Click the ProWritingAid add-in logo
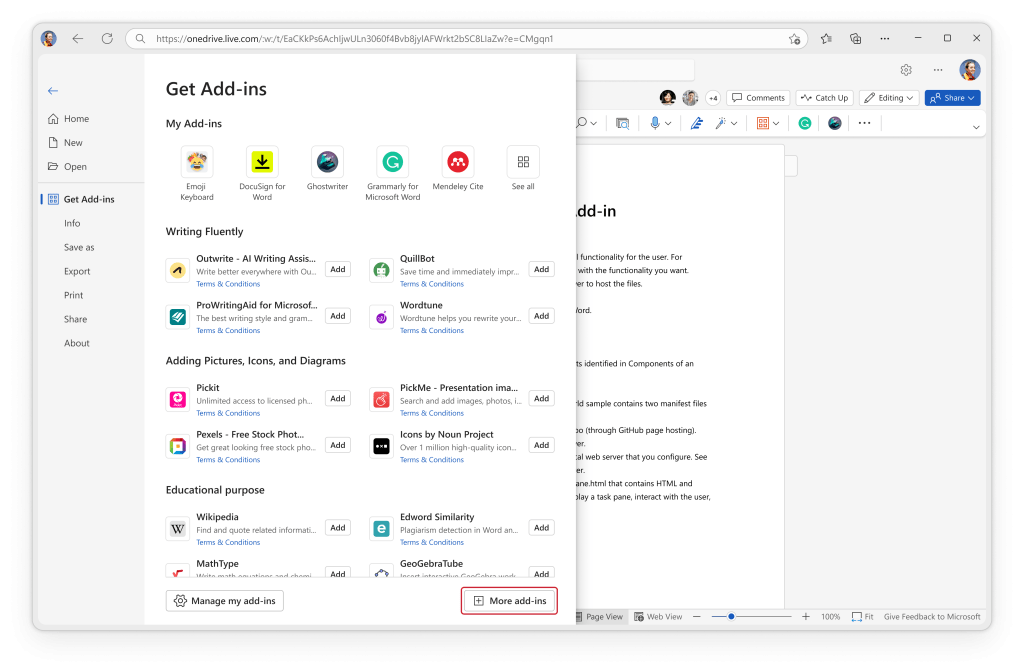Viewport: 1024px width, 672px height. coord(178,317)
